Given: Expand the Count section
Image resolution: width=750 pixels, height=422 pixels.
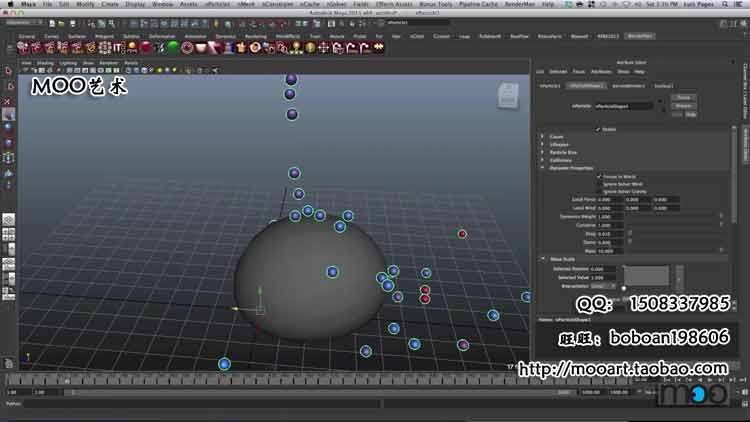Looking at the screenshot, I should tap(542, 136).
